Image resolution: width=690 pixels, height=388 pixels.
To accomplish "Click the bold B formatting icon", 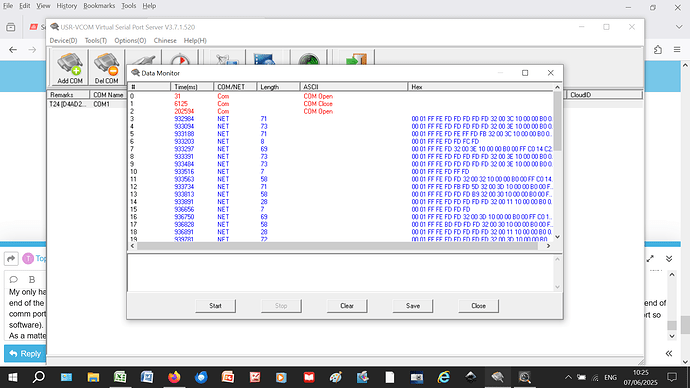I will (32, 279).
